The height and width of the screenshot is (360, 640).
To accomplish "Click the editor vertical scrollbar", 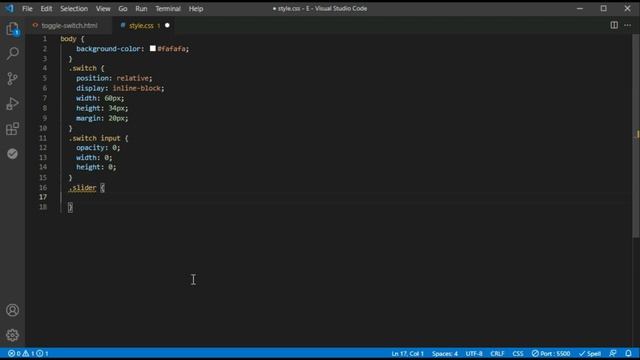I will coord(636,135).
